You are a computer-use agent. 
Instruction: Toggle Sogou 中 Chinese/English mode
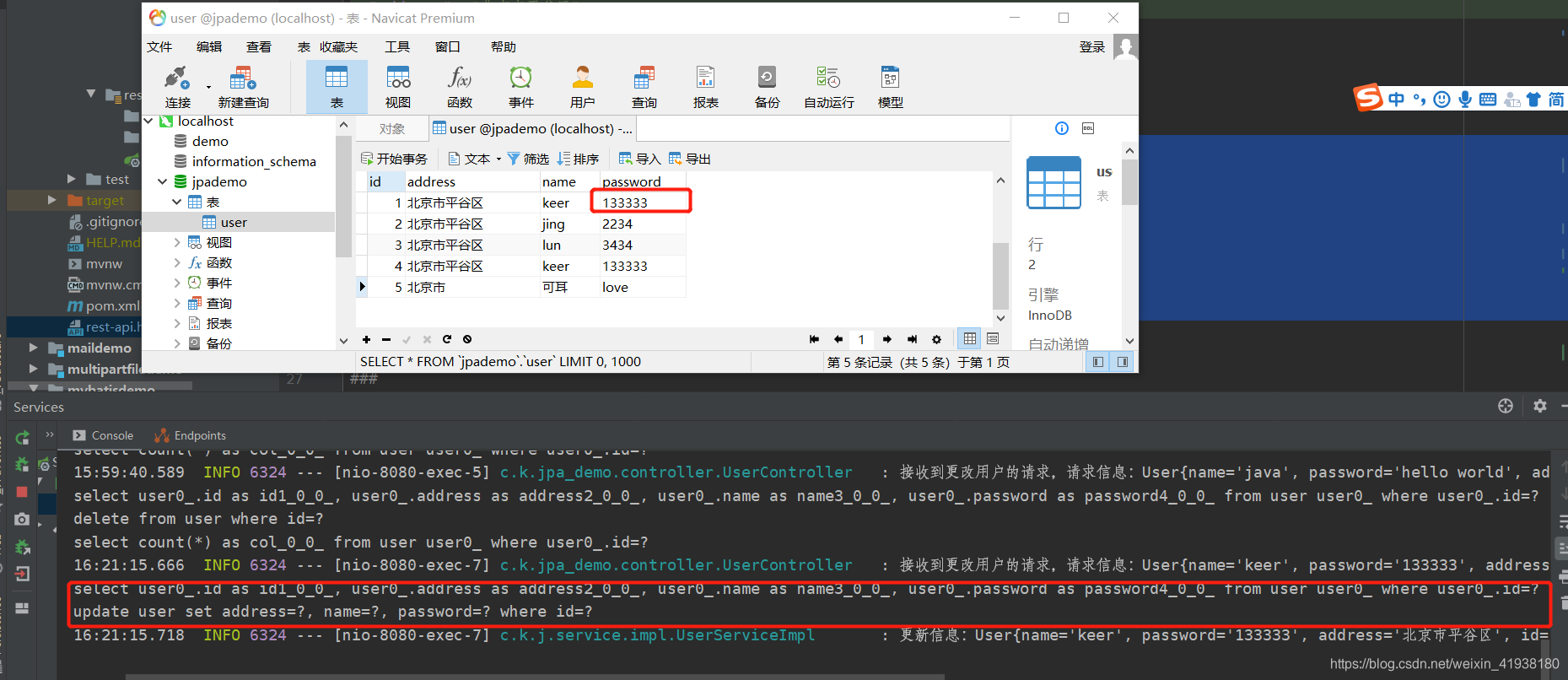coord(1397,100)
